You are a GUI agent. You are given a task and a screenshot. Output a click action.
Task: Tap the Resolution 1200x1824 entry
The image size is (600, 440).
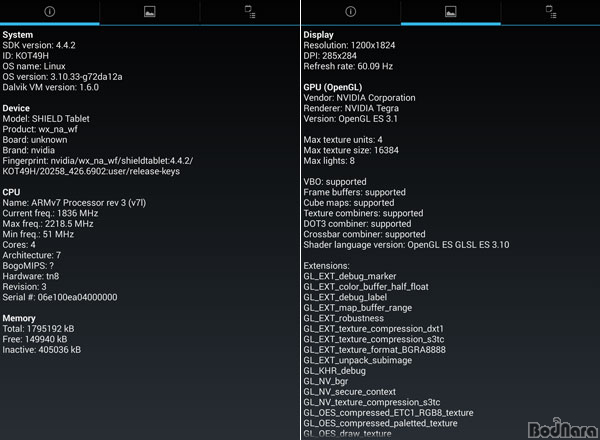(x=349, y=45)
